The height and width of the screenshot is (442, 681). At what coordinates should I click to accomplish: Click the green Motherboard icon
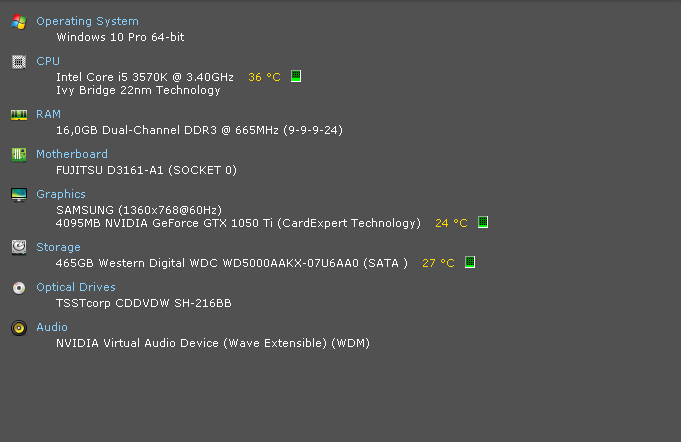19,155
